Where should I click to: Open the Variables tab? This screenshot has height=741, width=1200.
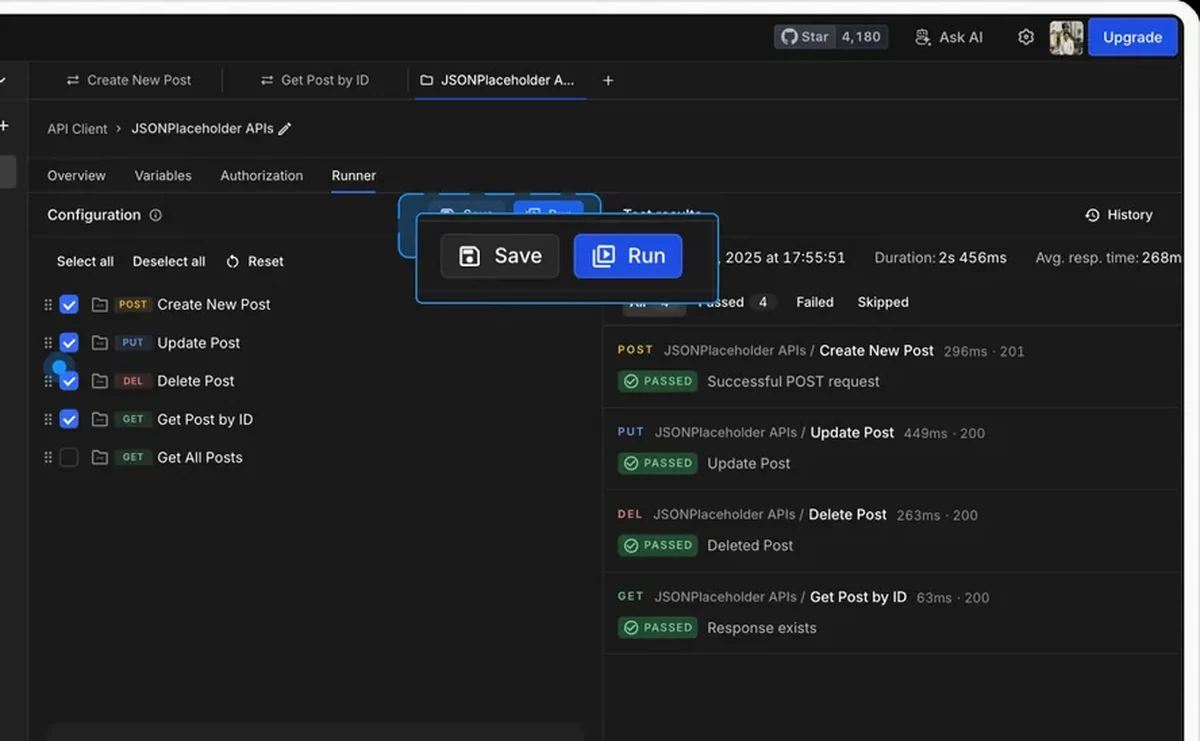point(163,175)
